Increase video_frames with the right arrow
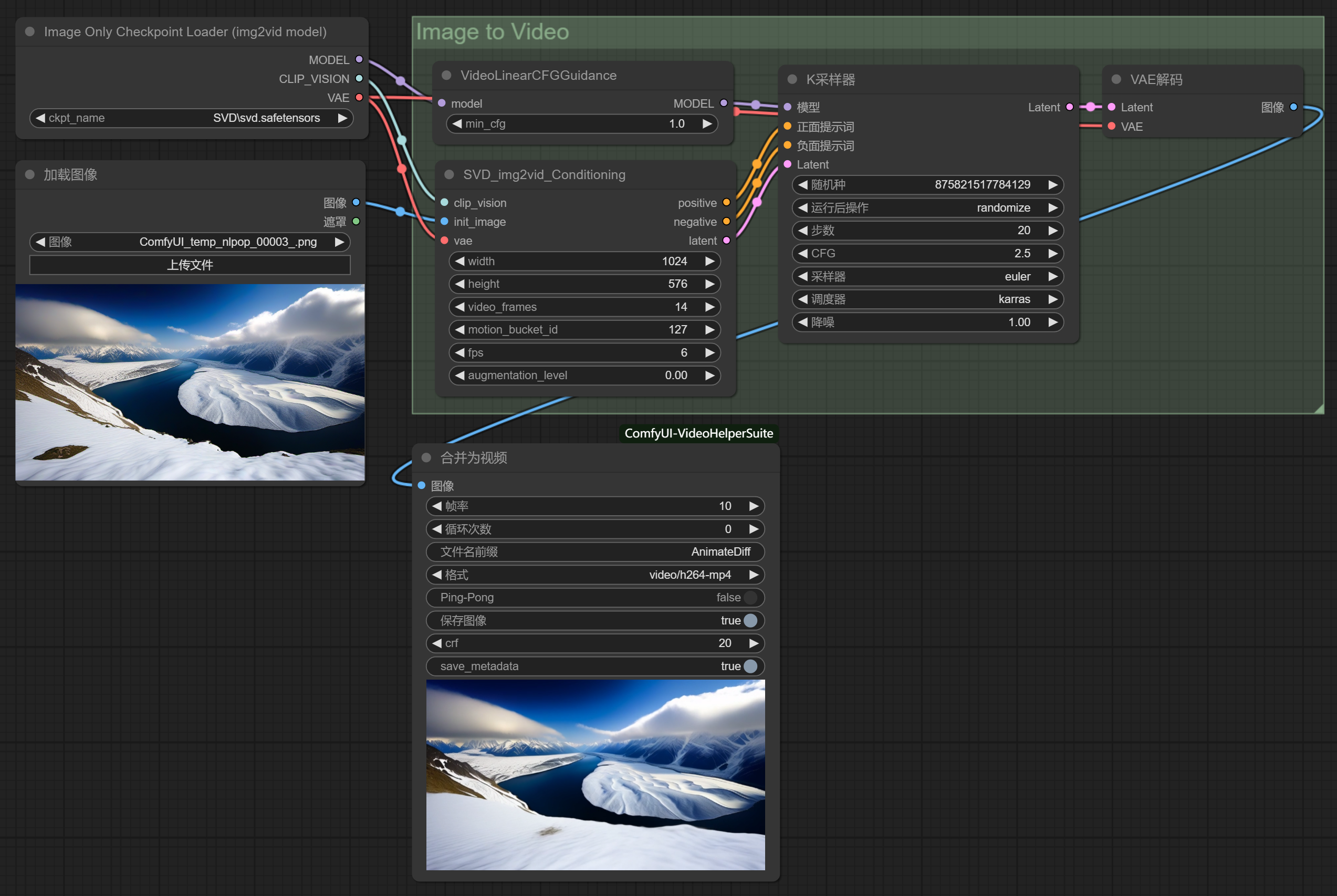 pyautogui.click(x=709, y=307)
